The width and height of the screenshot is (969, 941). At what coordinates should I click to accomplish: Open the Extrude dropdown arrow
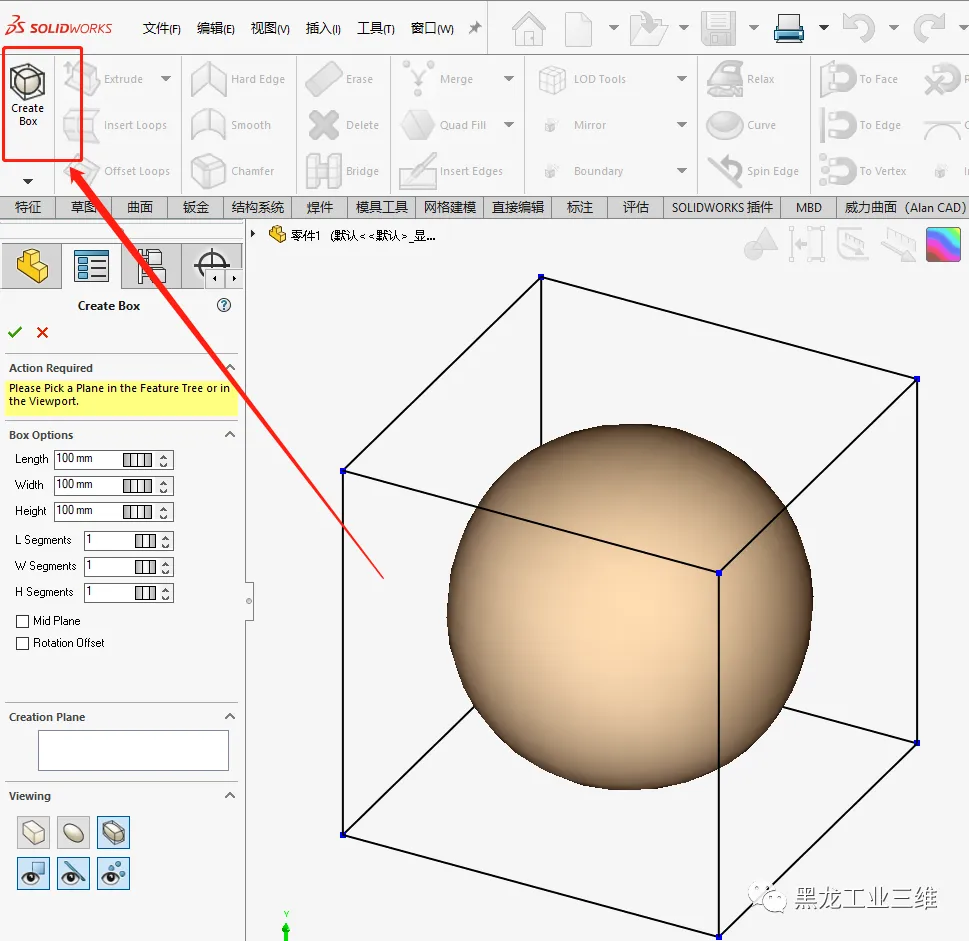pyautogui.click(x=166, y=78)
